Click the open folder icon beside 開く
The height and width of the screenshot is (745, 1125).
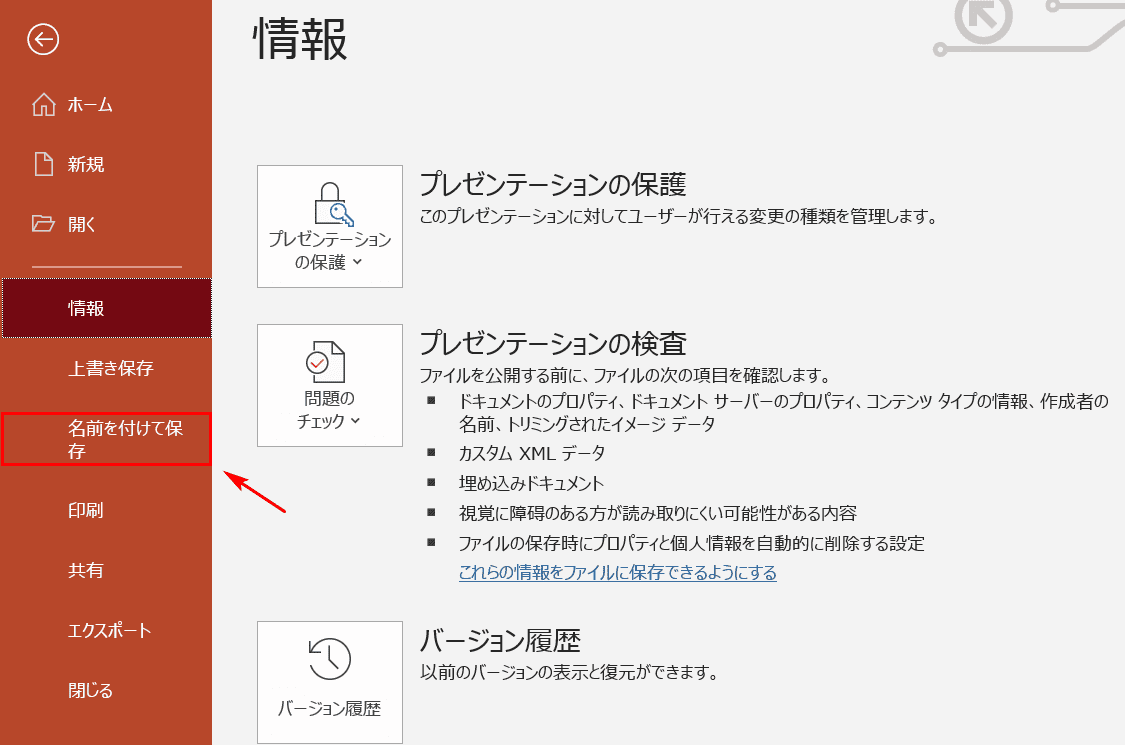tap(43, 224)
